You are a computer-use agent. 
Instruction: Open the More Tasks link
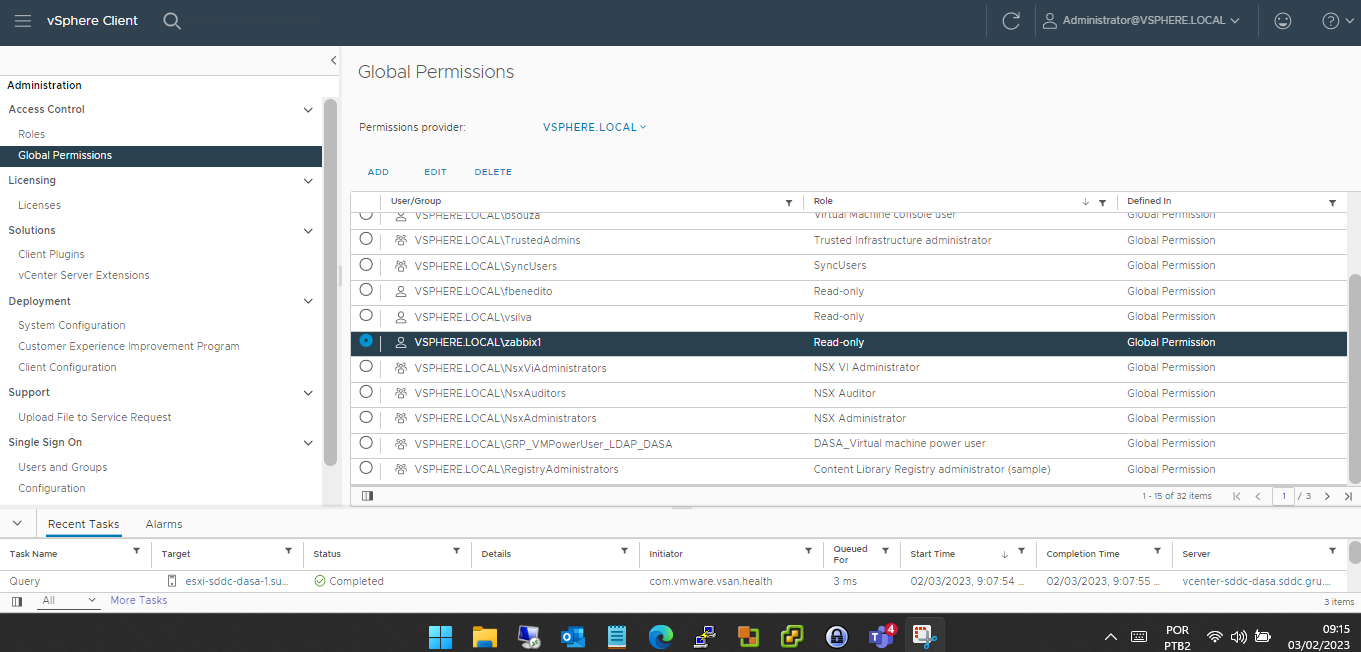tap(139, 600)
